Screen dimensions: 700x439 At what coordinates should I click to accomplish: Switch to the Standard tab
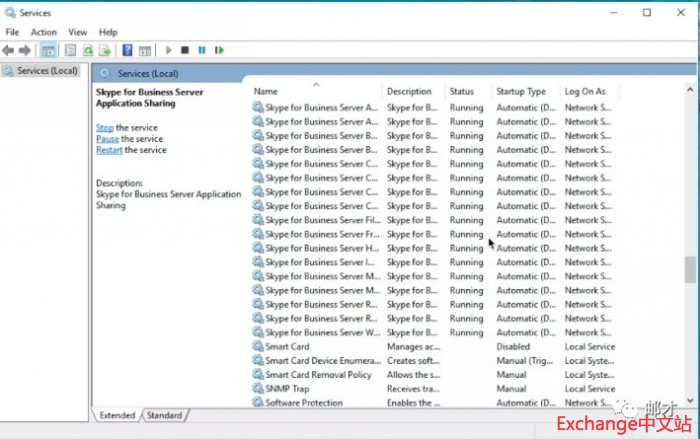click(165, 415)
